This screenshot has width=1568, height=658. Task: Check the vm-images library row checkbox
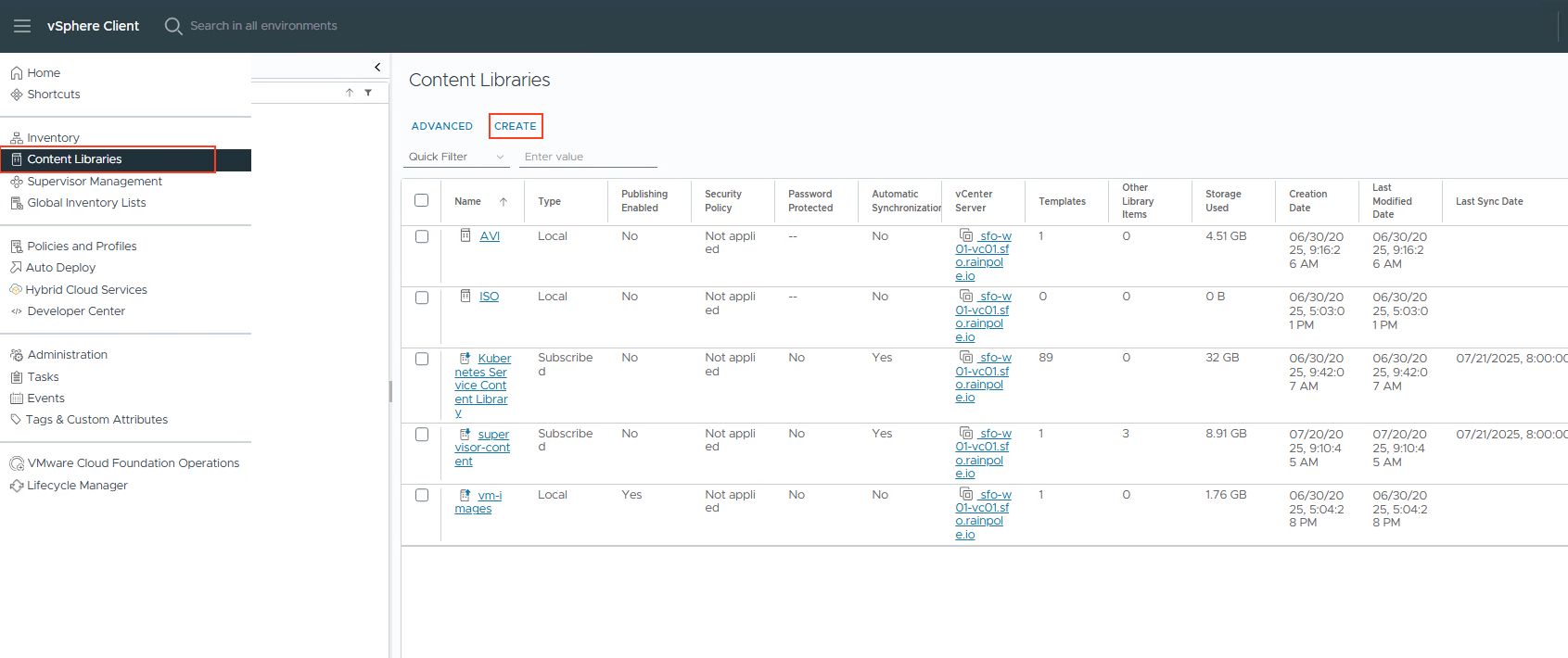coord(422,496)
